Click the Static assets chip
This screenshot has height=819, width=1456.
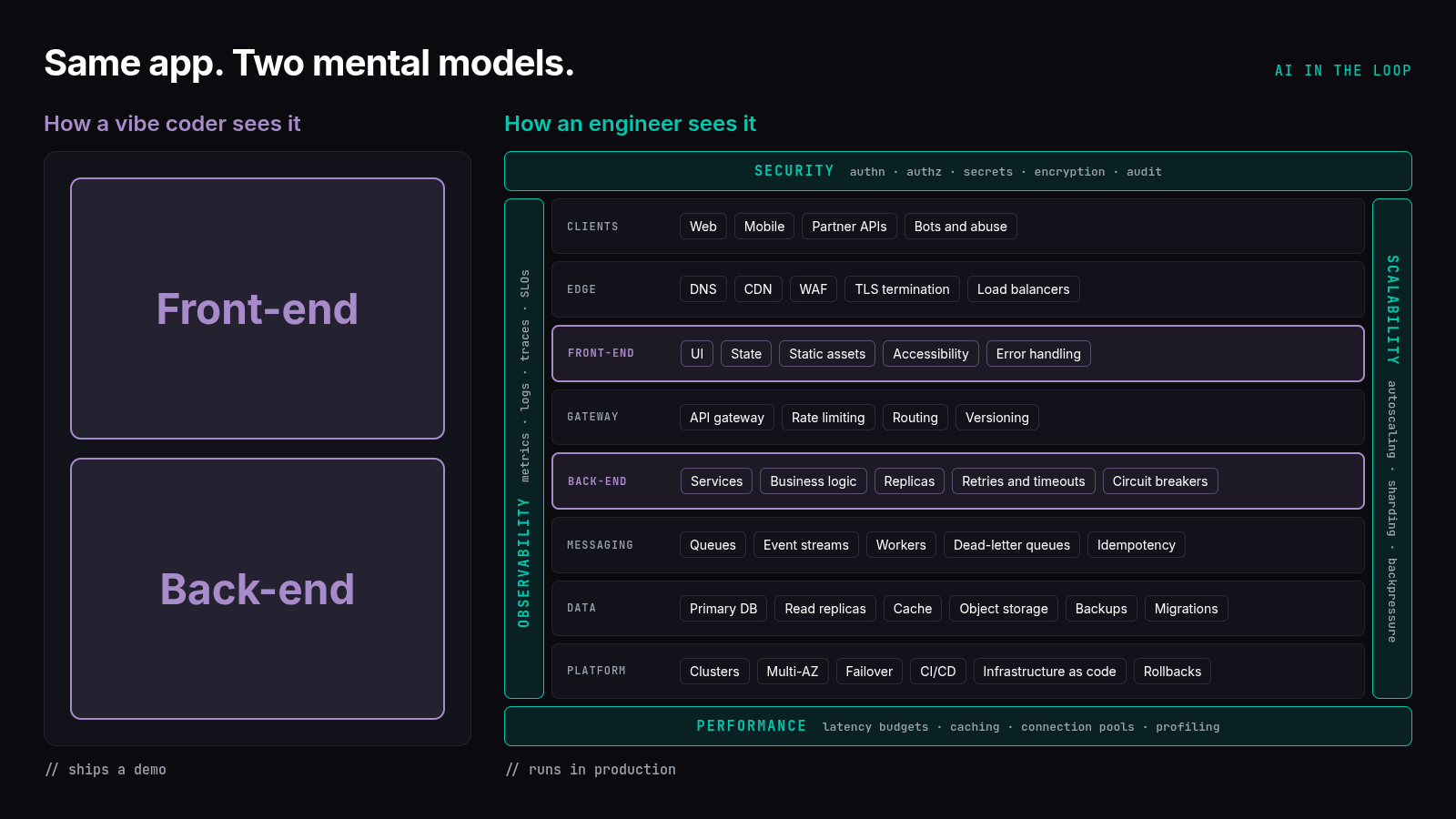tap(827, 354)
